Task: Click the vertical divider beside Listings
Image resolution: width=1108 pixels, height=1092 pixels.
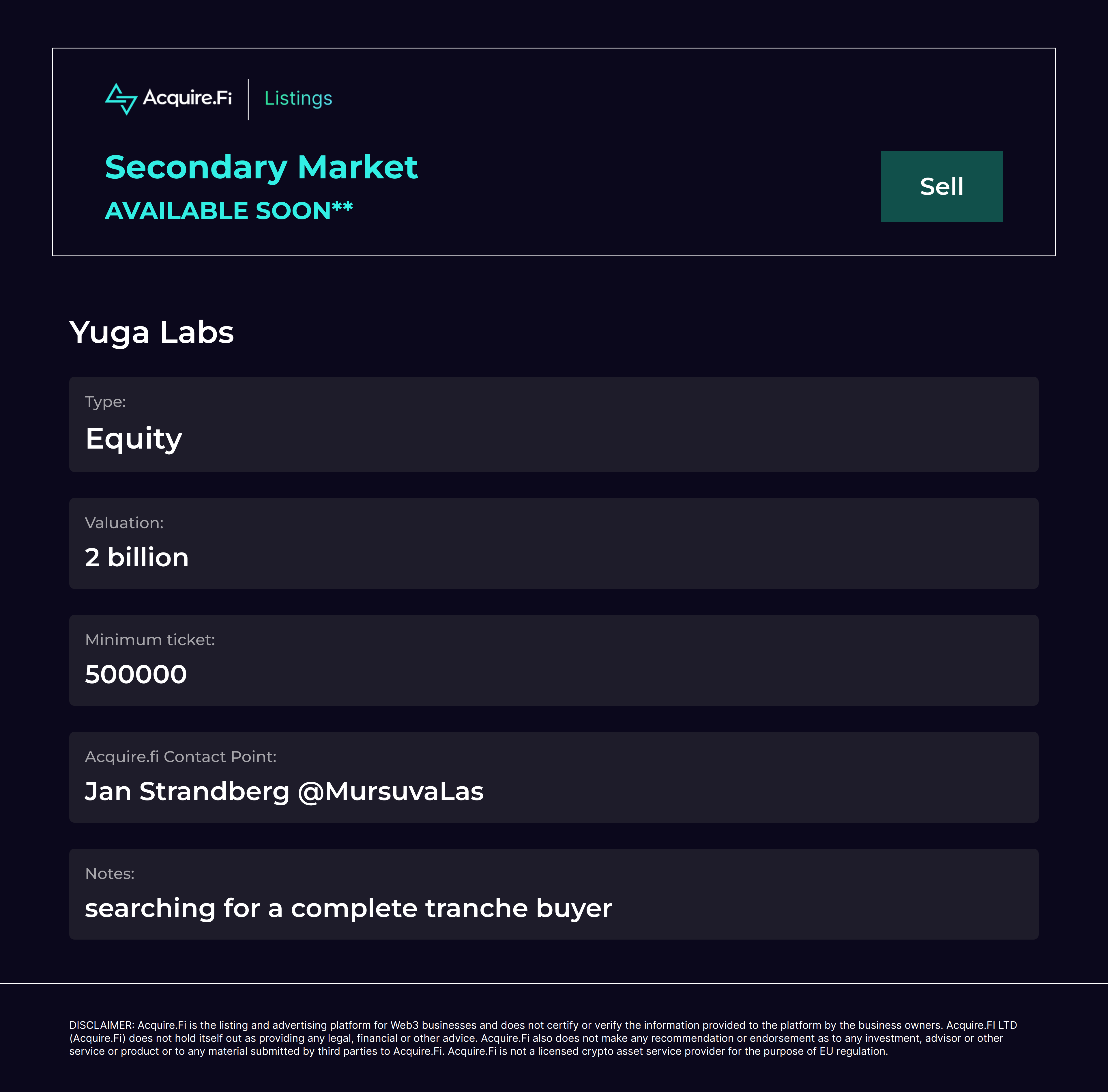Action: coord(248,99)
